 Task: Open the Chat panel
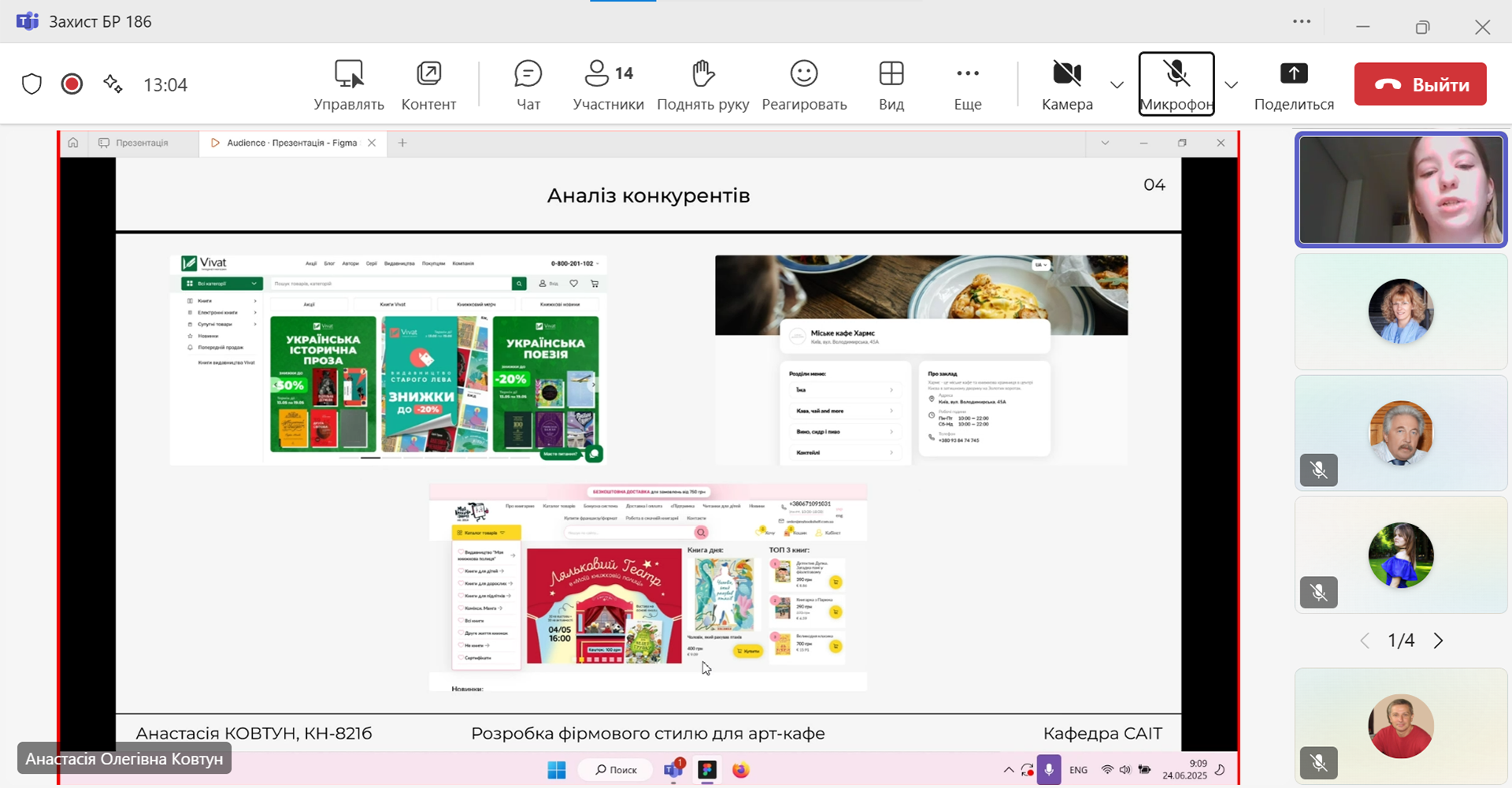528,84
